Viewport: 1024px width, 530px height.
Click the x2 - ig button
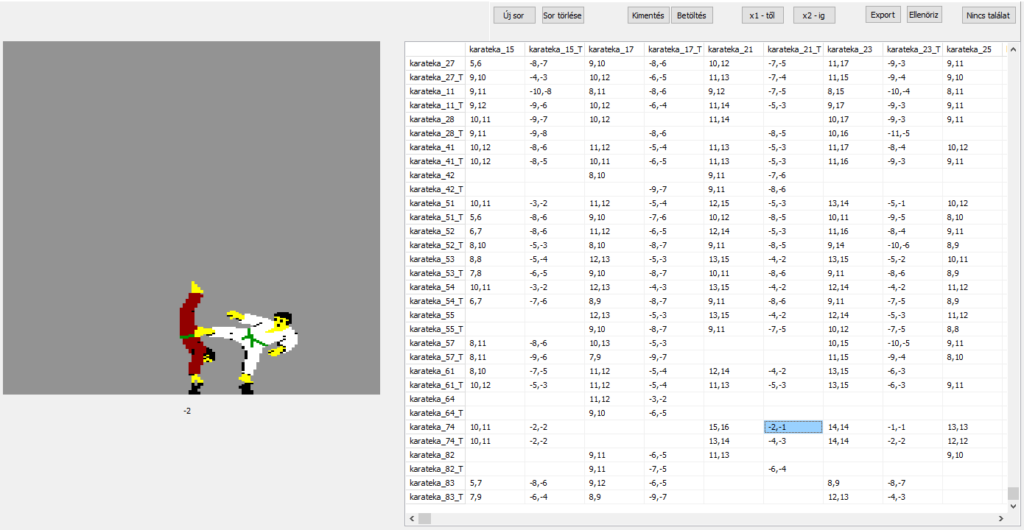(x=817, y=15)
